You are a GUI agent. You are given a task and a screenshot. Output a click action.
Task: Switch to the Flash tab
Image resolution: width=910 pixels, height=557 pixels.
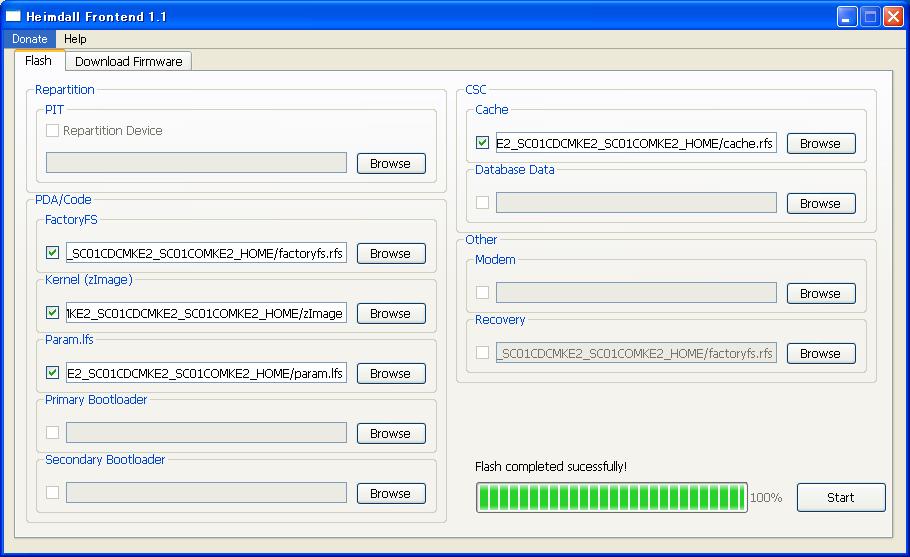39,60
